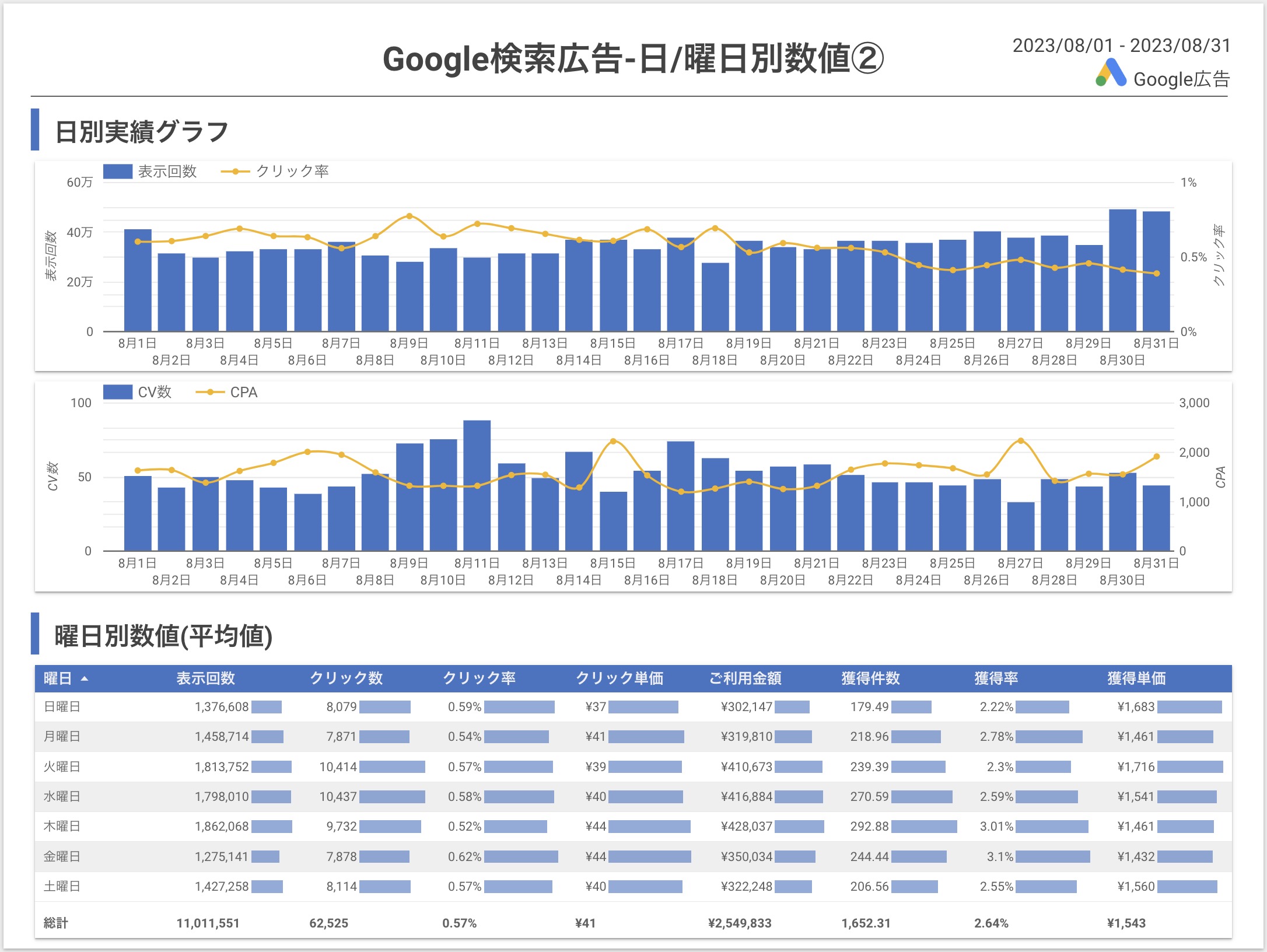This screenshot has height=952, width=1267.
Task: Click the 8月27日 CPA peak point
Action: pos(1020,441)
